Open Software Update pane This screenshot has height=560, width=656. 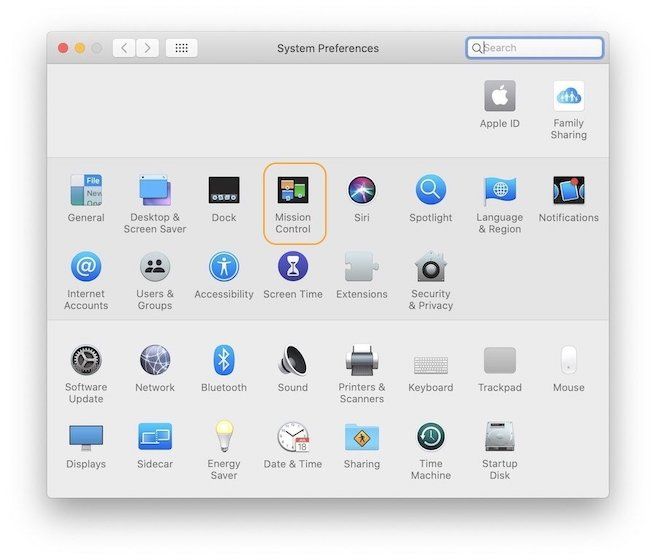point(86,361)
